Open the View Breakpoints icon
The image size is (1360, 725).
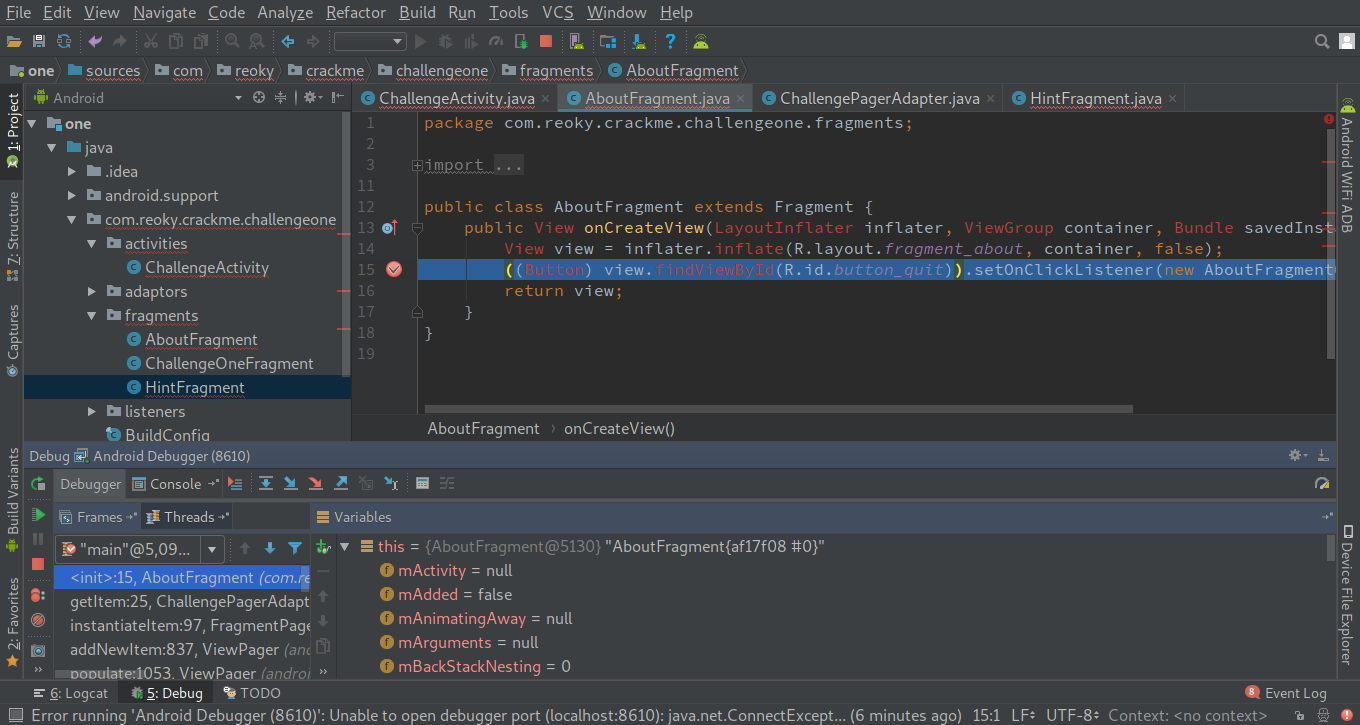(38, 595)
